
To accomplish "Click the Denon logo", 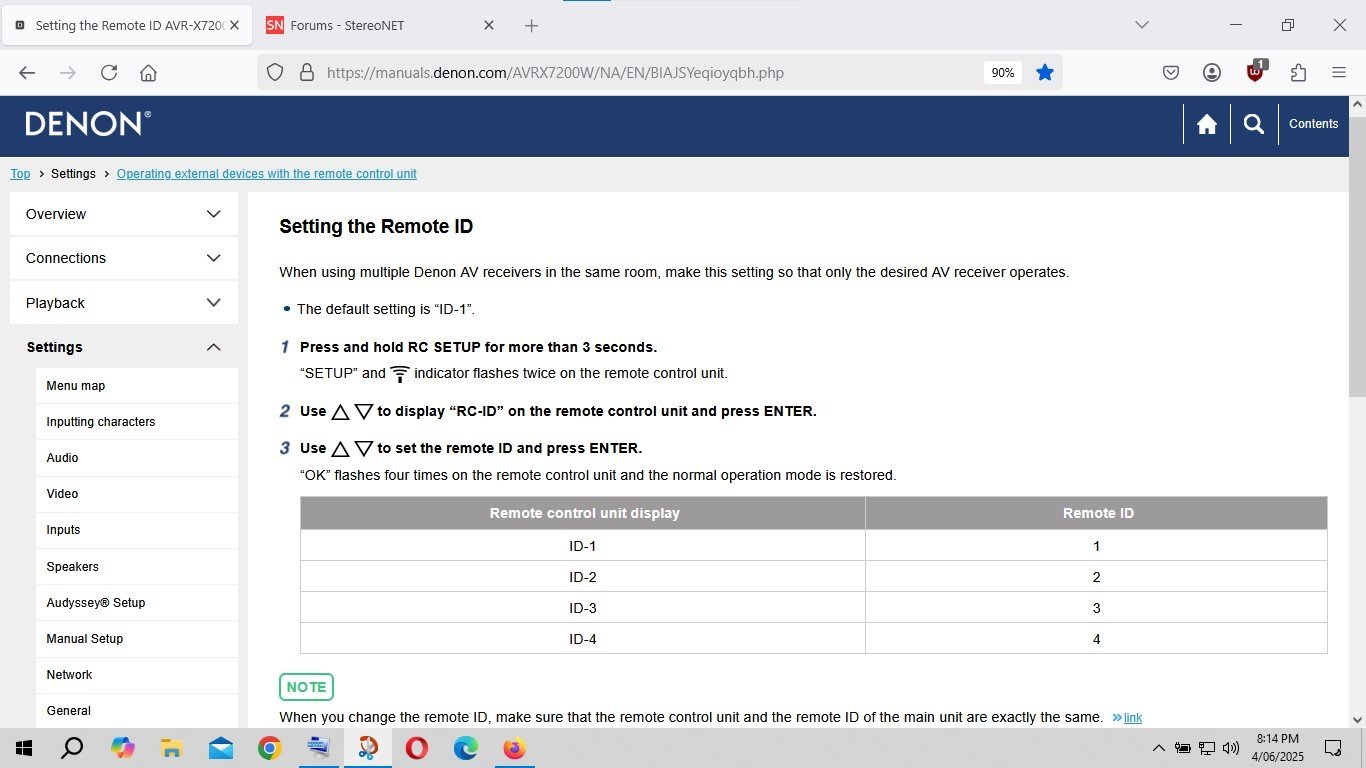I will tap(88, 124).
